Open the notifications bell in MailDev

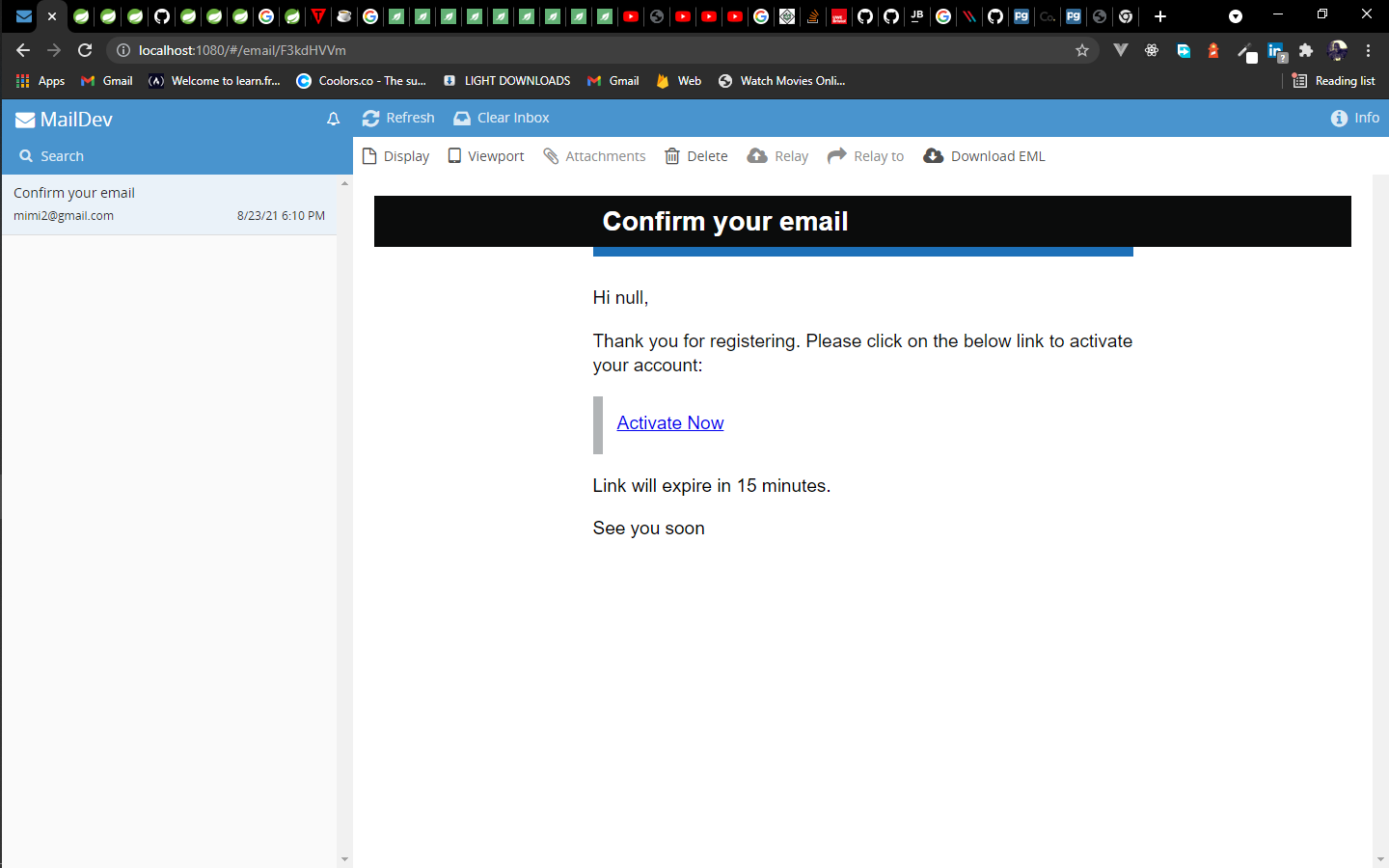[333, 118]
